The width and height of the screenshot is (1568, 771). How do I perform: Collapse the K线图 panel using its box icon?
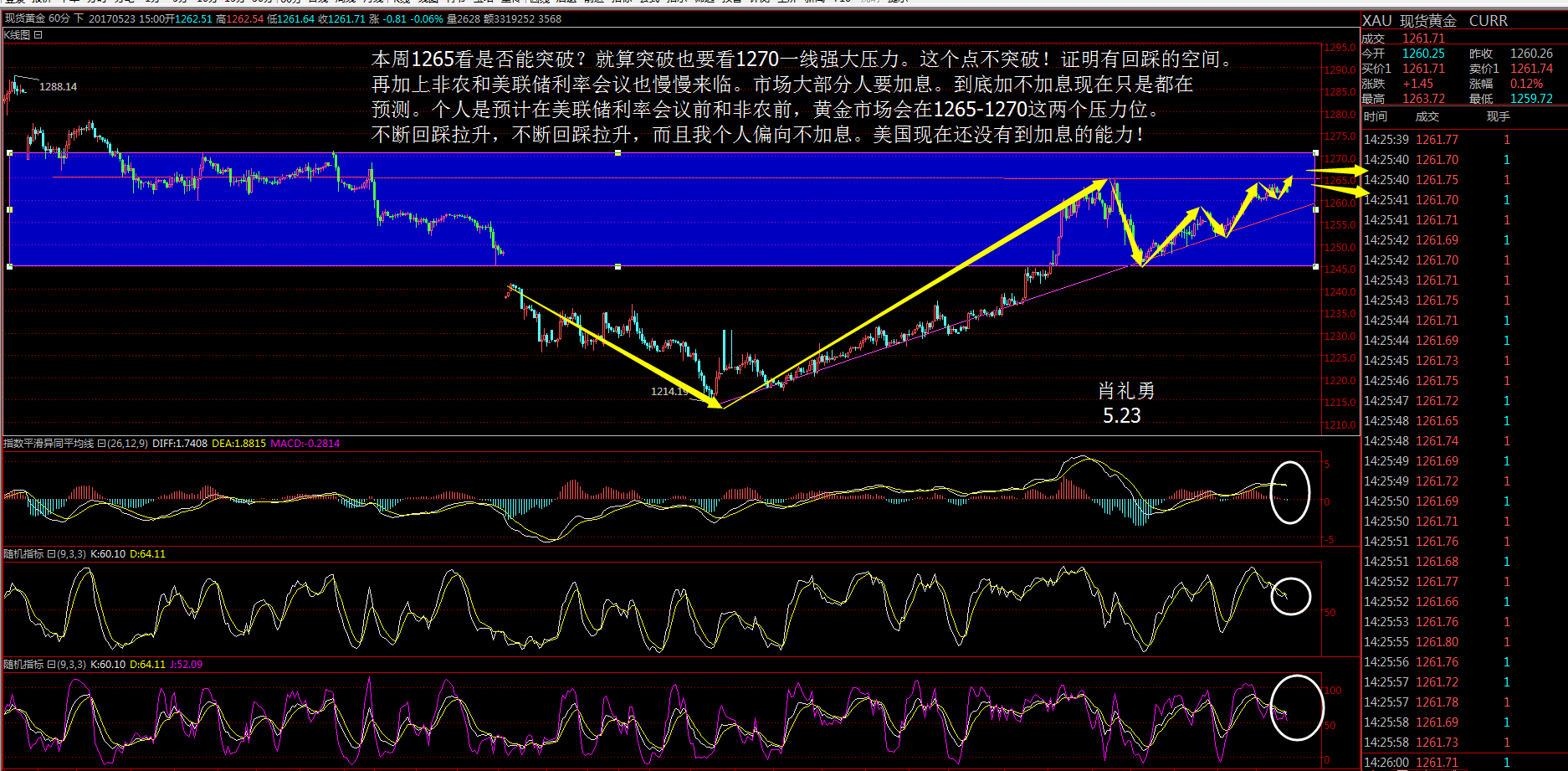coord(38,35)
